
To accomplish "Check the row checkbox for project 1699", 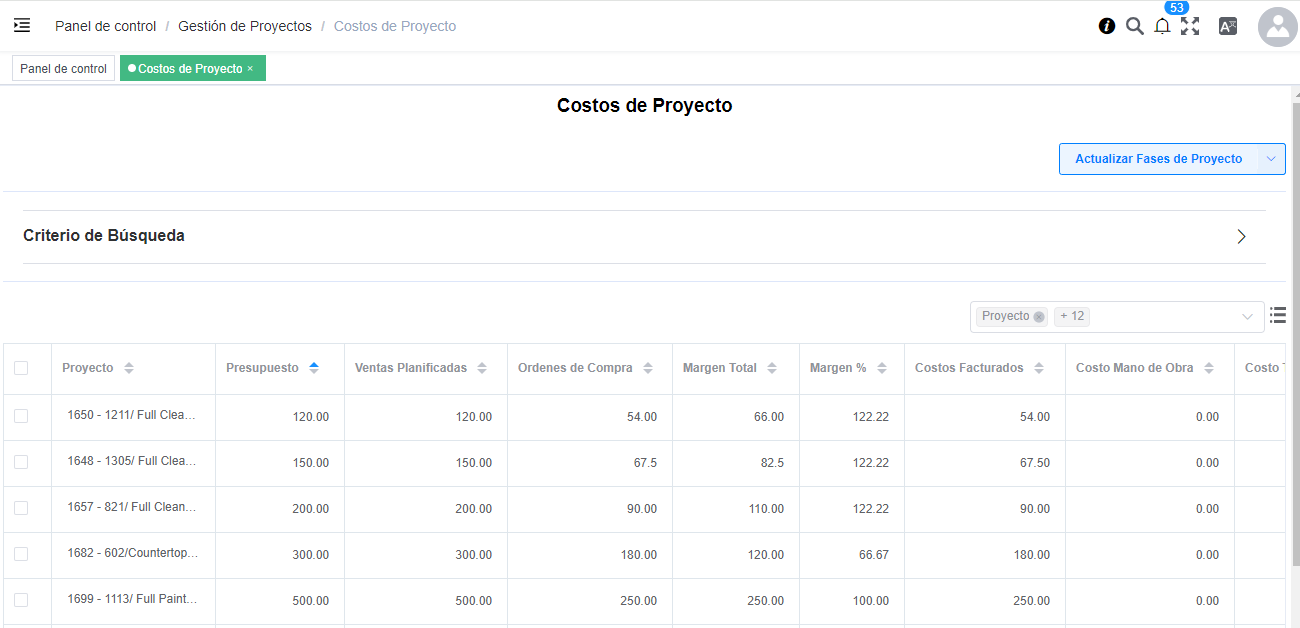I will coord(22,600).
